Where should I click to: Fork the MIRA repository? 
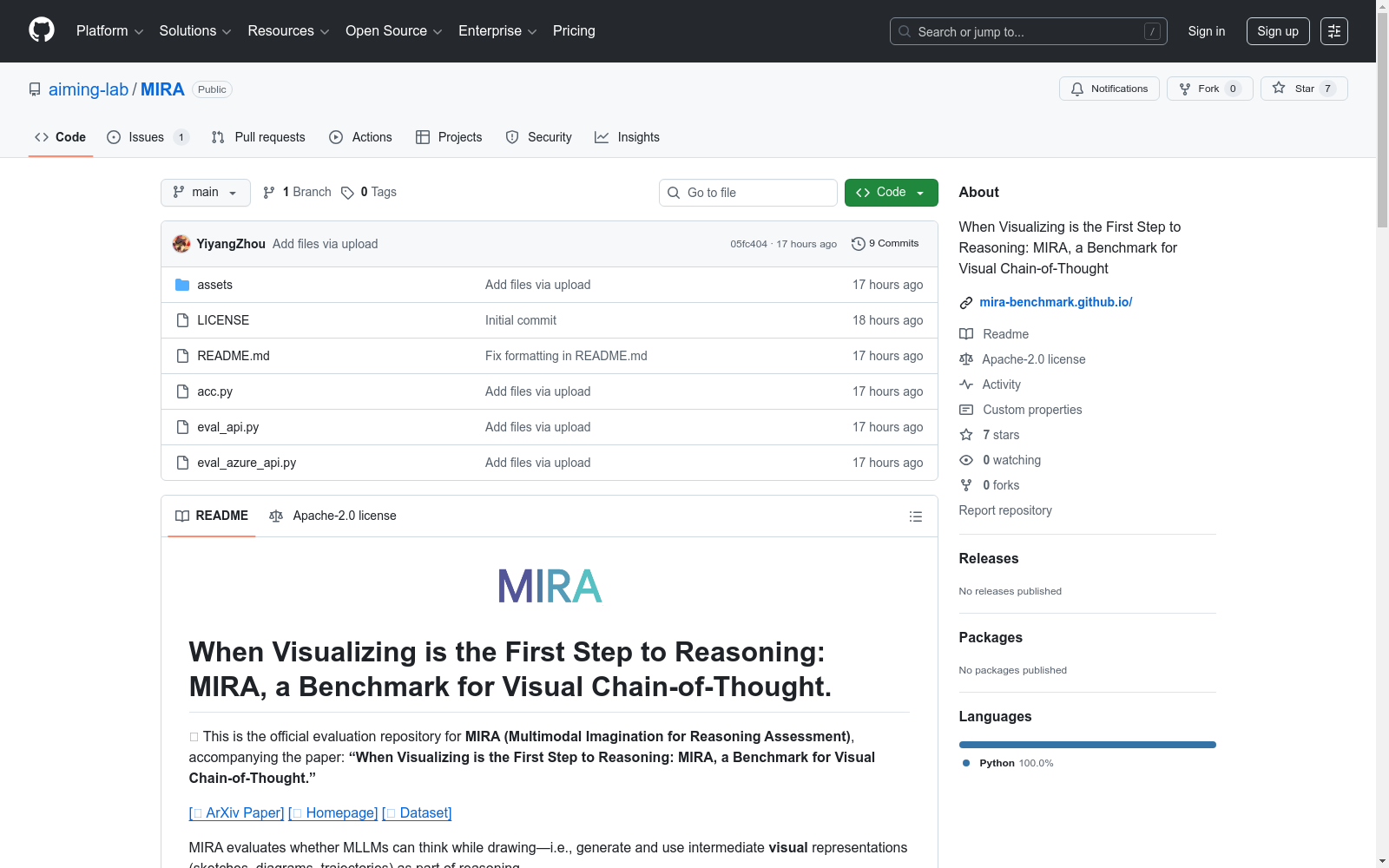click(1209, 89)
